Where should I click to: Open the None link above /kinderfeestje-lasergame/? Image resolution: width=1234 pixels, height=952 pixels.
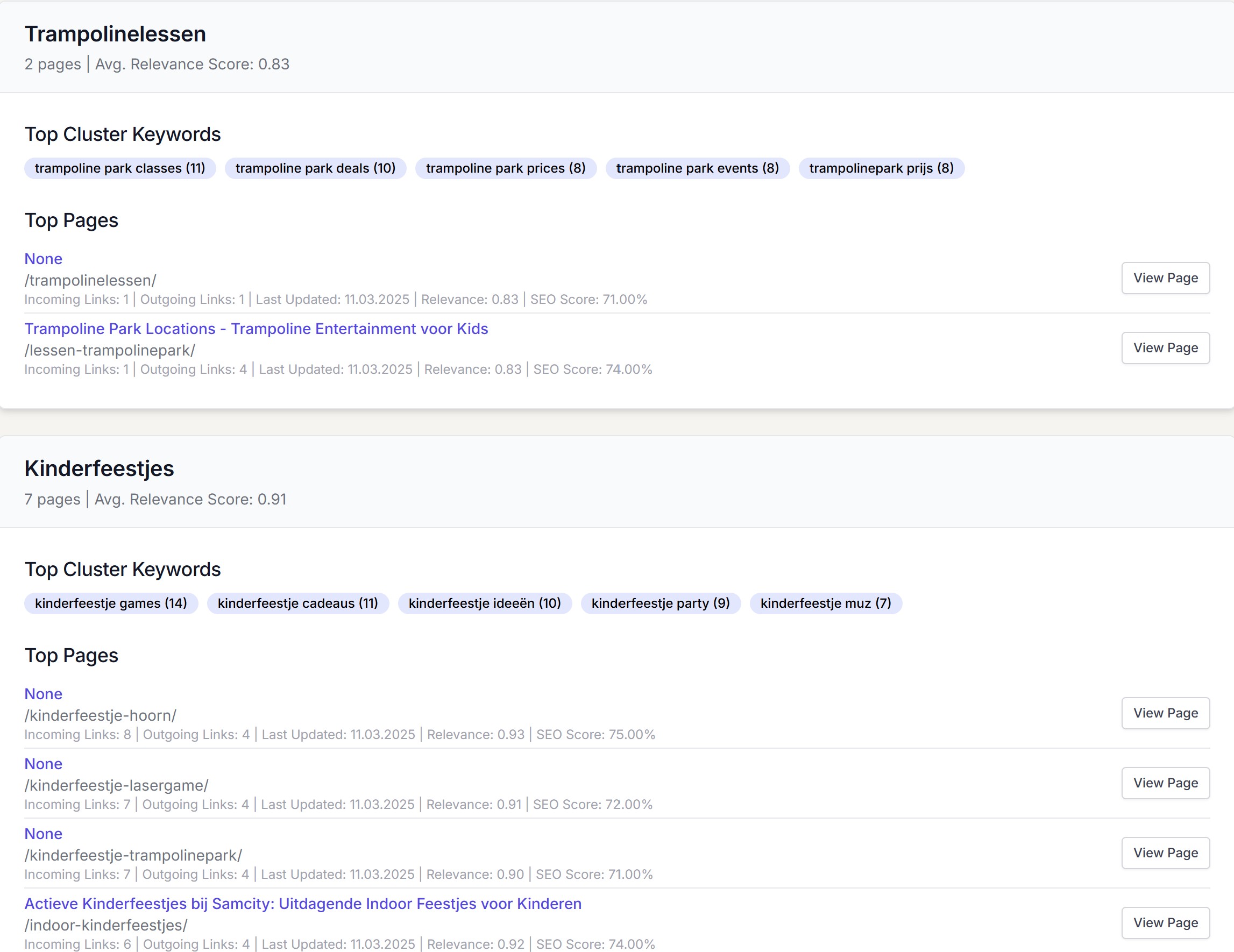pyautogui.click(x=43, y=764)
